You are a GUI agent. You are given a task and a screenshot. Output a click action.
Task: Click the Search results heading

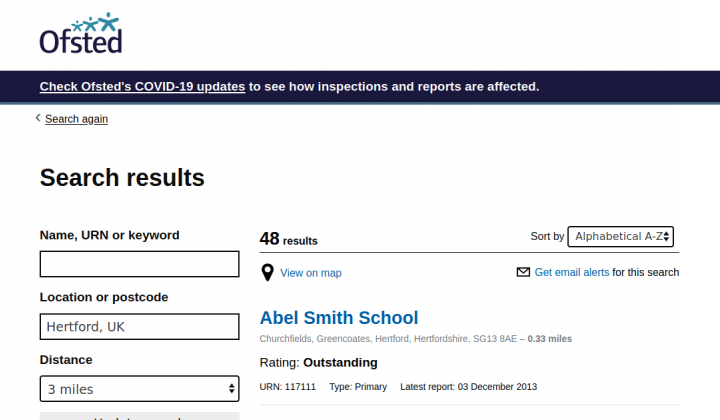[122, 178]
